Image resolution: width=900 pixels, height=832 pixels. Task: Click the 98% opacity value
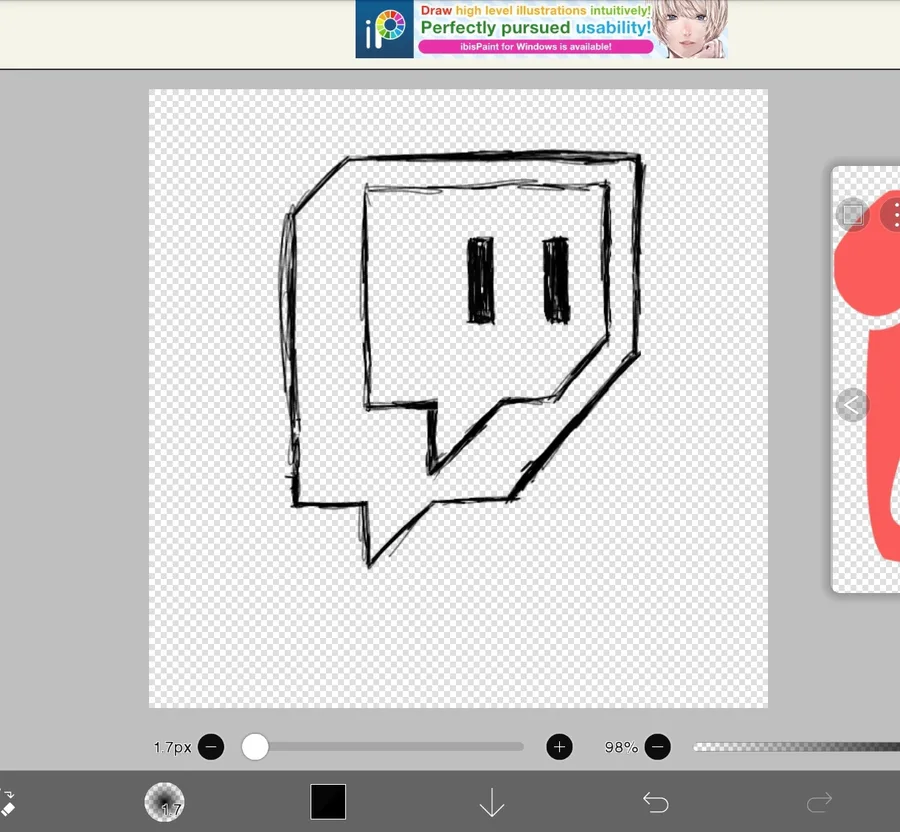coord(621,747)
